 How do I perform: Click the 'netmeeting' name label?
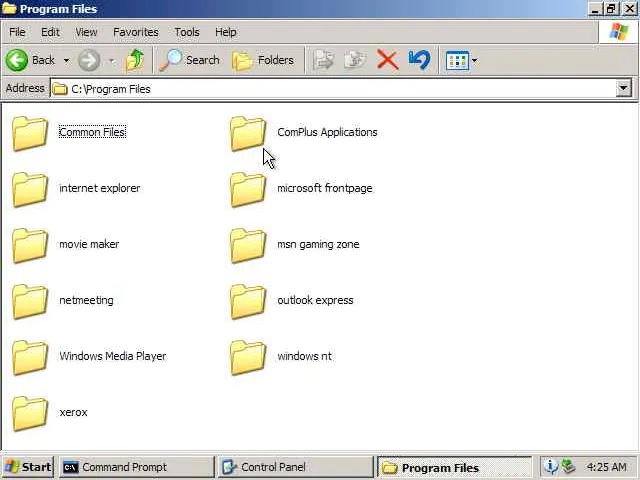pos(86,300)
